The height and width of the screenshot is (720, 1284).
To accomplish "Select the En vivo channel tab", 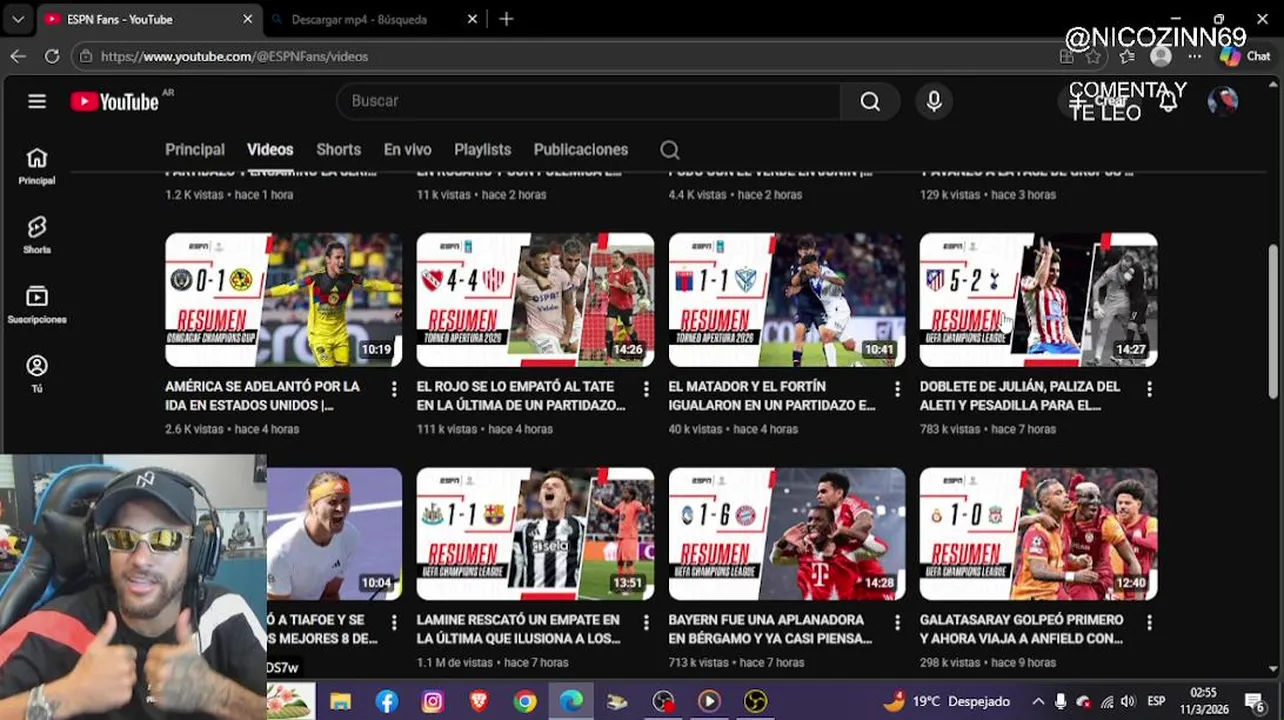I will click(407, 150).
